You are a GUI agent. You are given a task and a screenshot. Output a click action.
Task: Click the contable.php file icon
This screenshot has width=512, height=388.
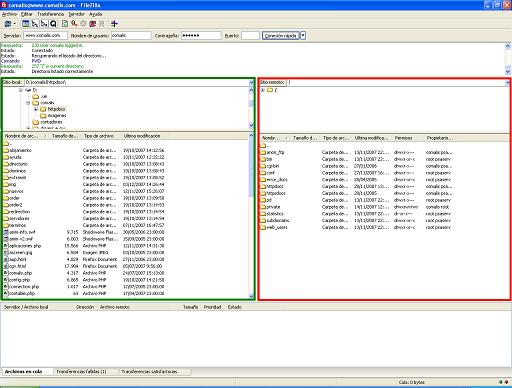[6, 293]
